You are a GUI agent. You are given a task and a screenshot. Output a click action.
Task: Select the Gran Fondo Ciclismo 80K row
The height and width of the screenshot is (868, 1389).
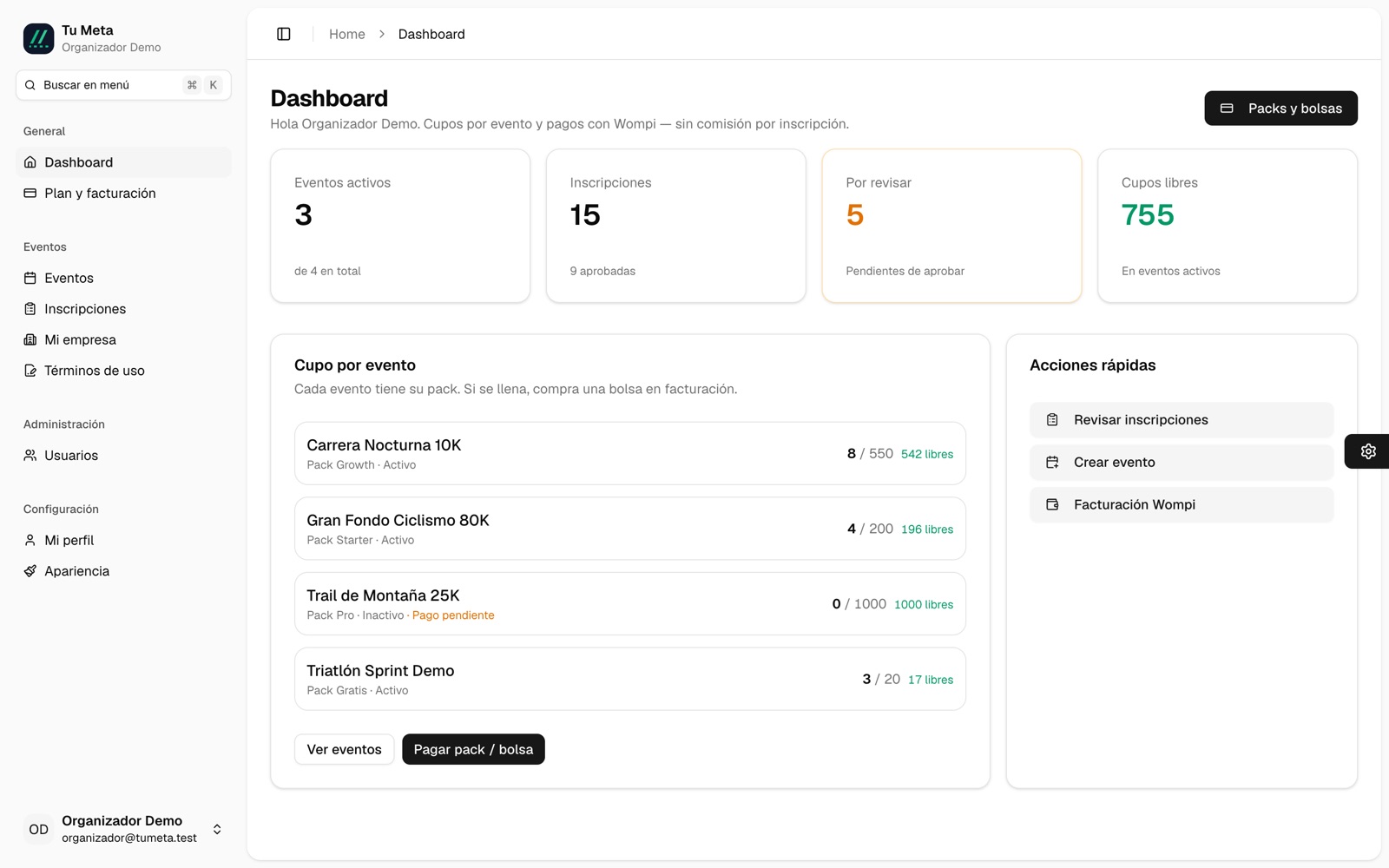point(630,529)
